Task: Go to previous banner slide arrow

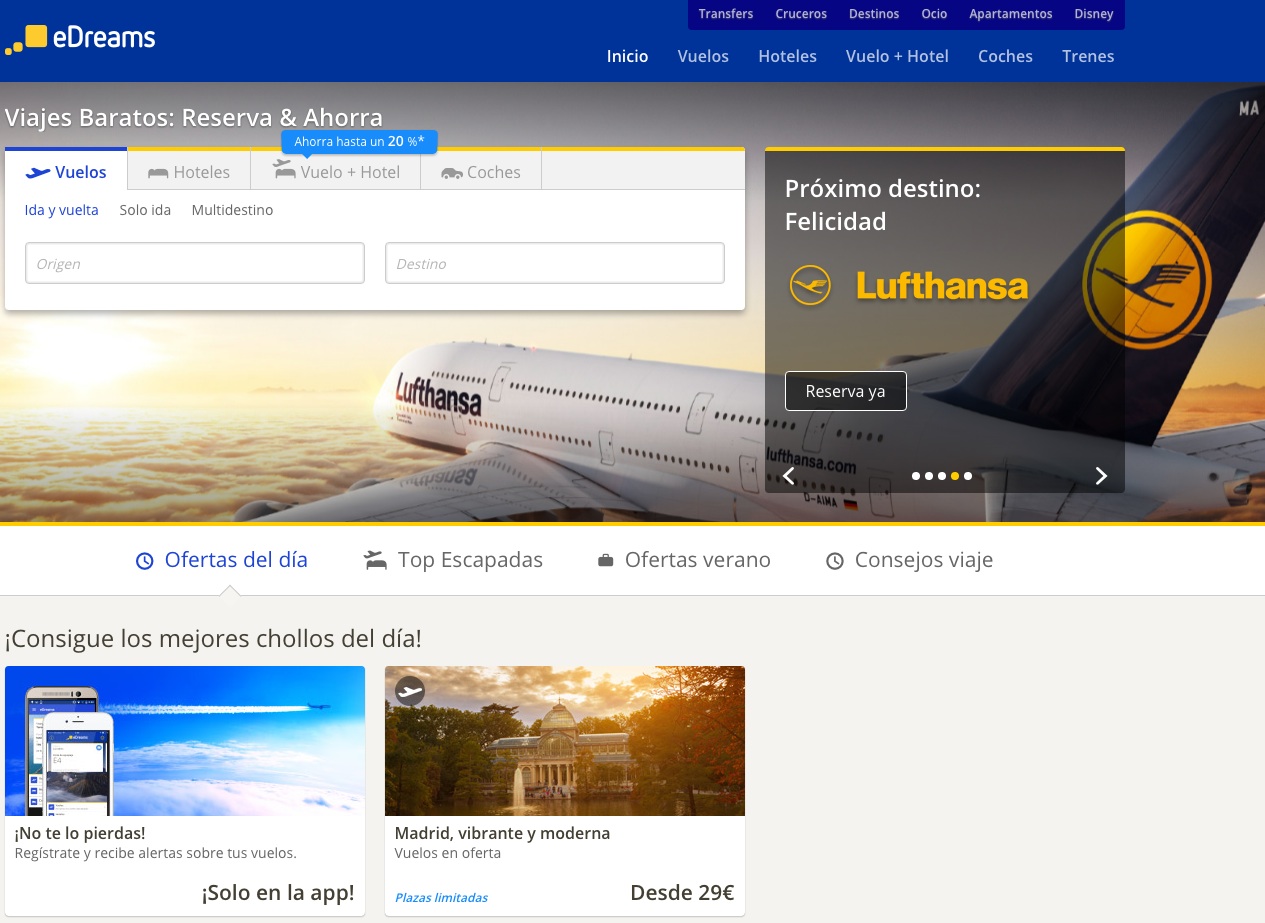Action: 788,476
